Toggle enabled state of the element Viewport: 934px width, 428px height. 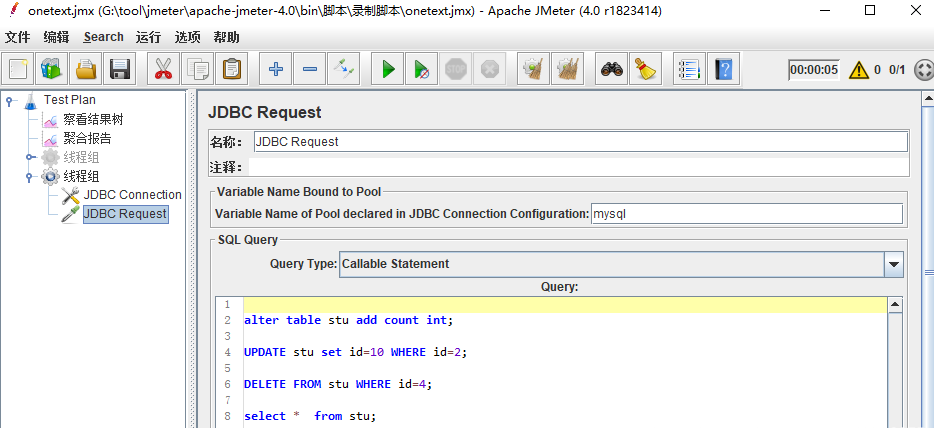[x=344, y=69]
